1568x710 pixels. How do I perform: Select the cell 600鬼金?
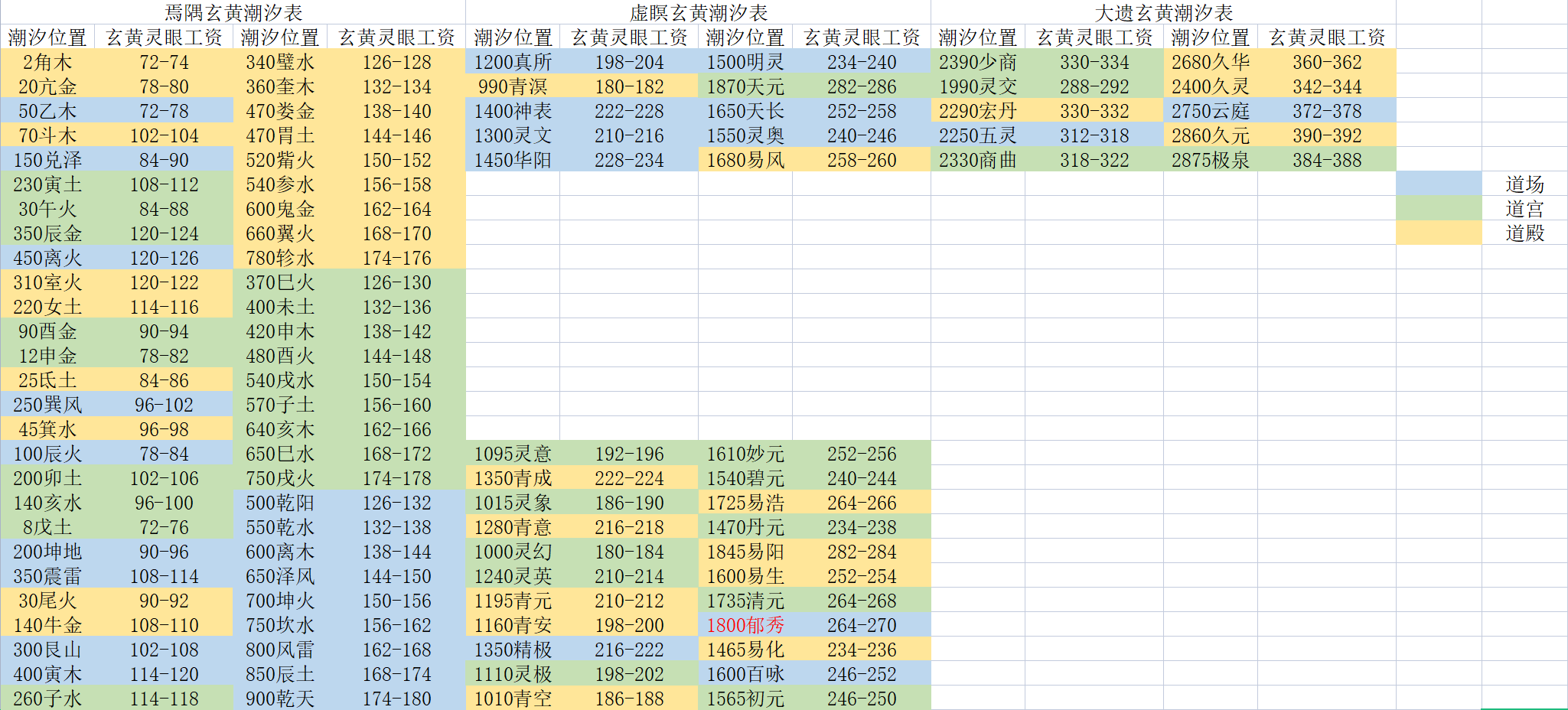pyautogui.click(x=280, y=208)
